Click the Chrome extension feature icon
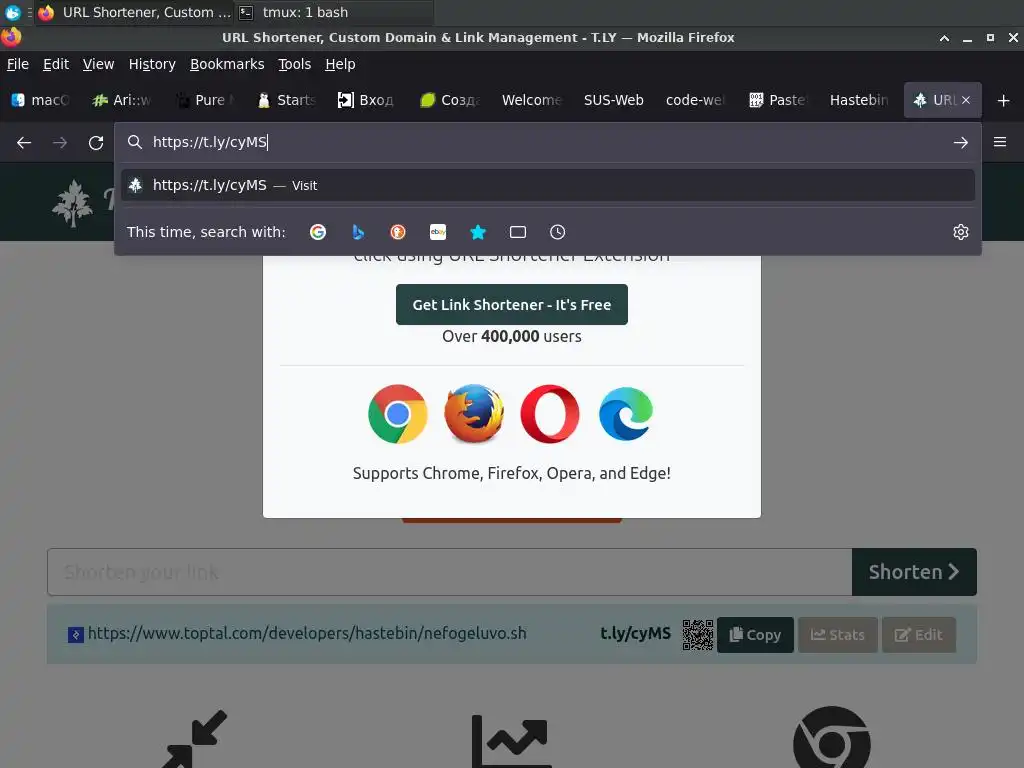The width and height of the screenshot is (1024, 768). pos(831,738)
